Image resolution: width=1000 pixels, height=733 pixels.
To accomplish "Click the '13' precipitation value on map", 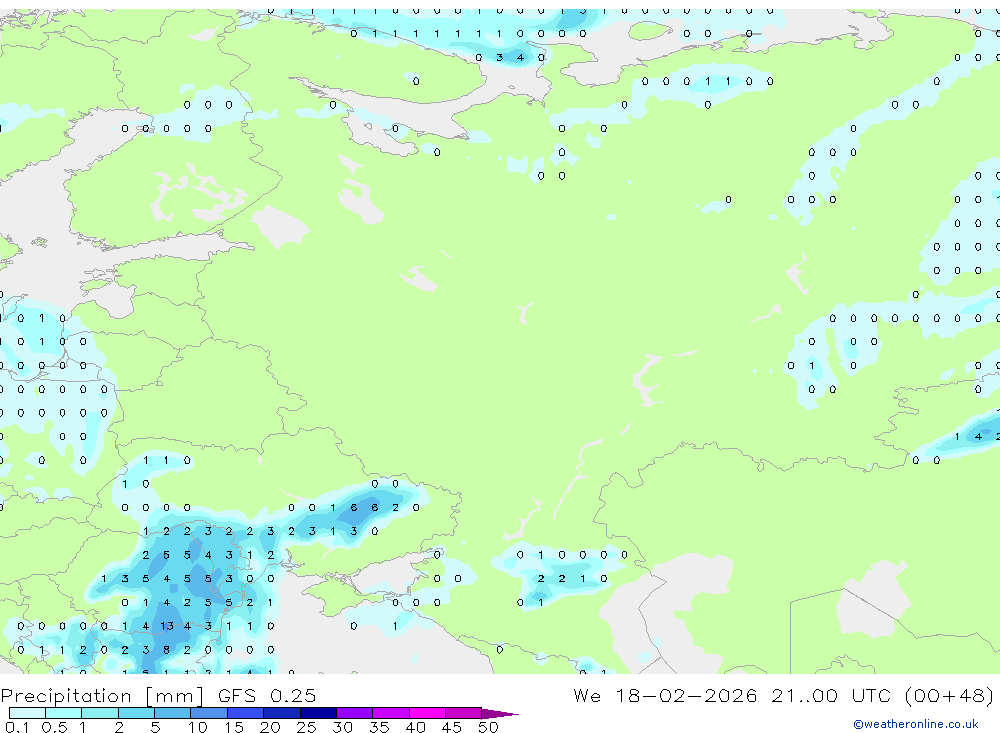I will (x=166, y=626).
